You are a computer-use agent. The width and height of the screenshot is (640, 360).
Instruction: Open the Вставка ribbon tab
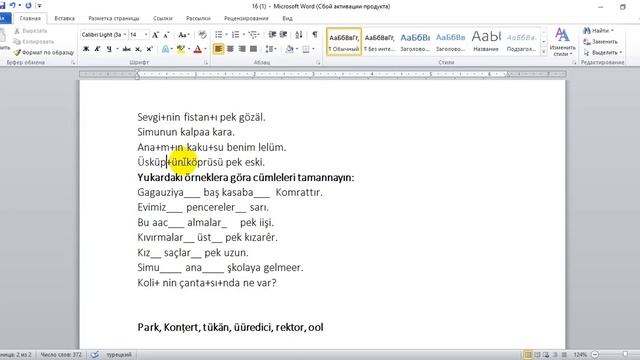[x=64, y=18]
